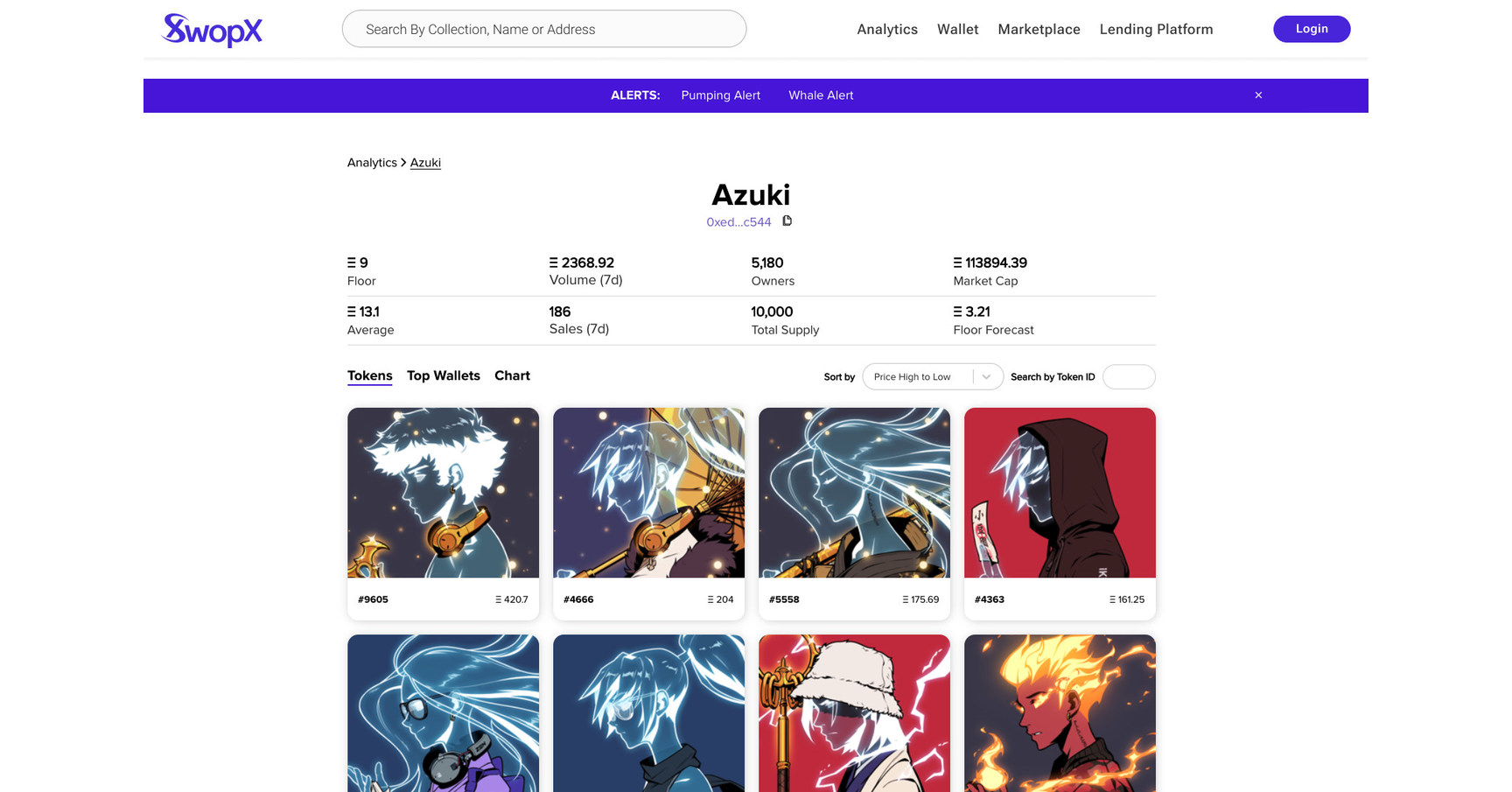The width and height of the screenshot is (1512, 792).
Task: Open Whale Alert link
Action: [821, 95]
